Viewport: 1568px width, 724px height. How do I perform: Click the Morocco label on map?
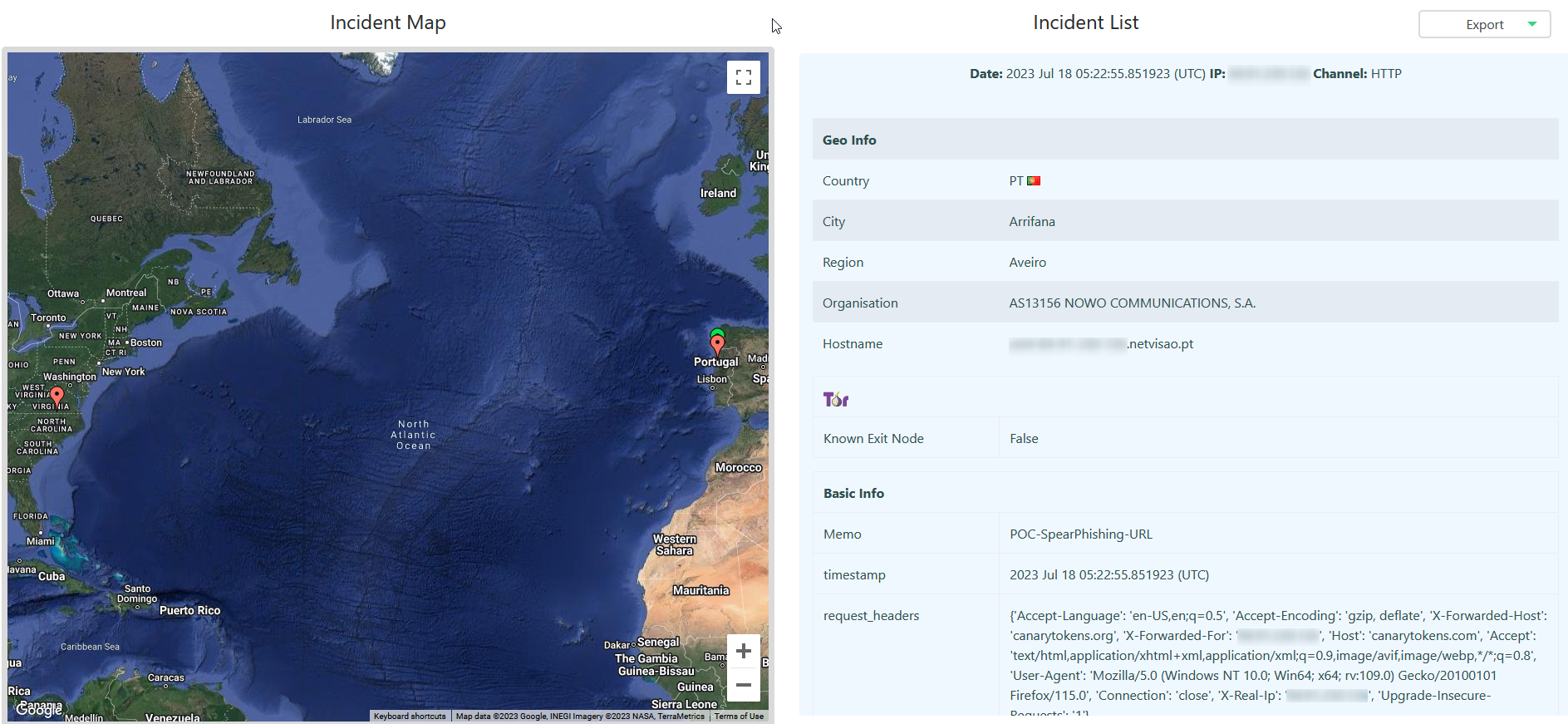click(x=739, y=468)
